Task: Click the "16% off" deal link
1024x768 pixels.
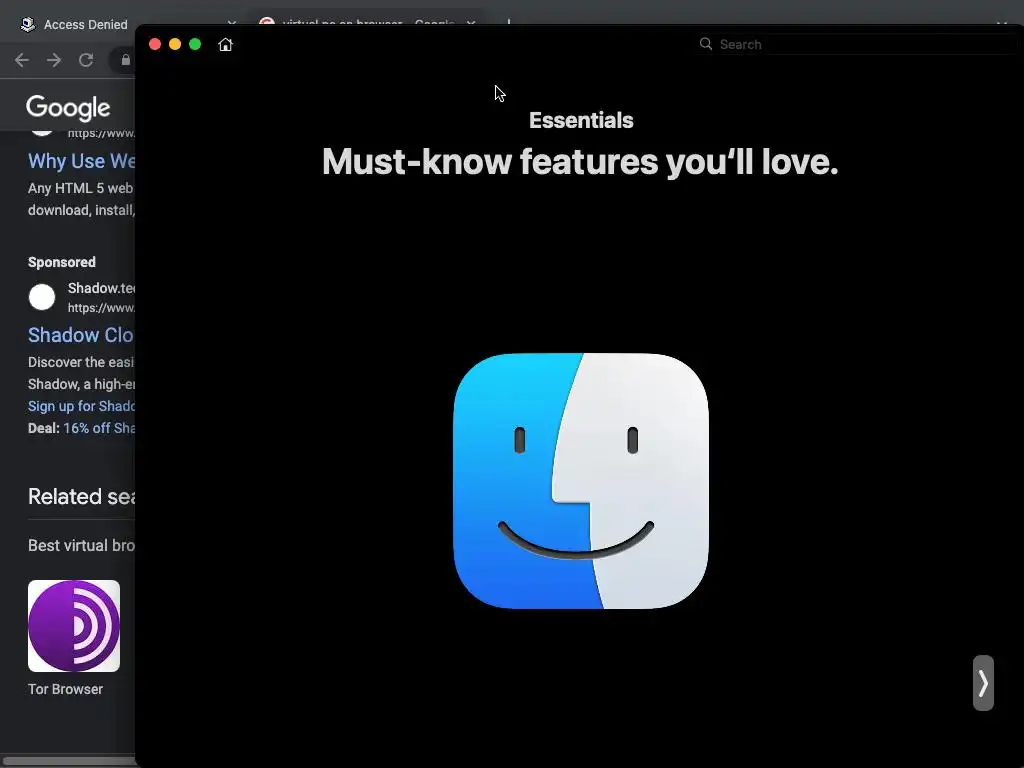Action: pyautogui.click(x=99, y=428)
